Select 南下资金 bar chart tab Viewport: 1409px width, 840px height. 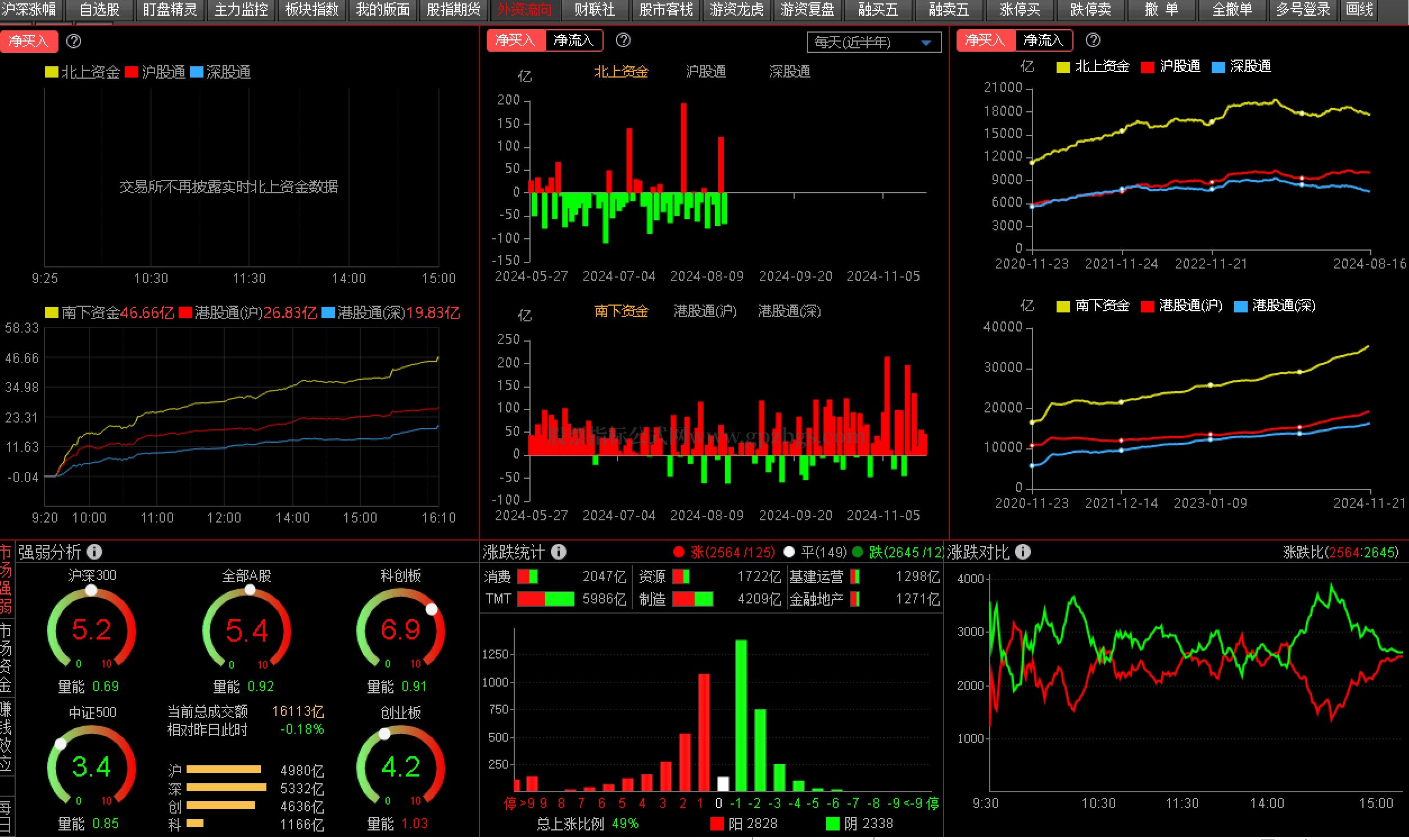[621, 311]
